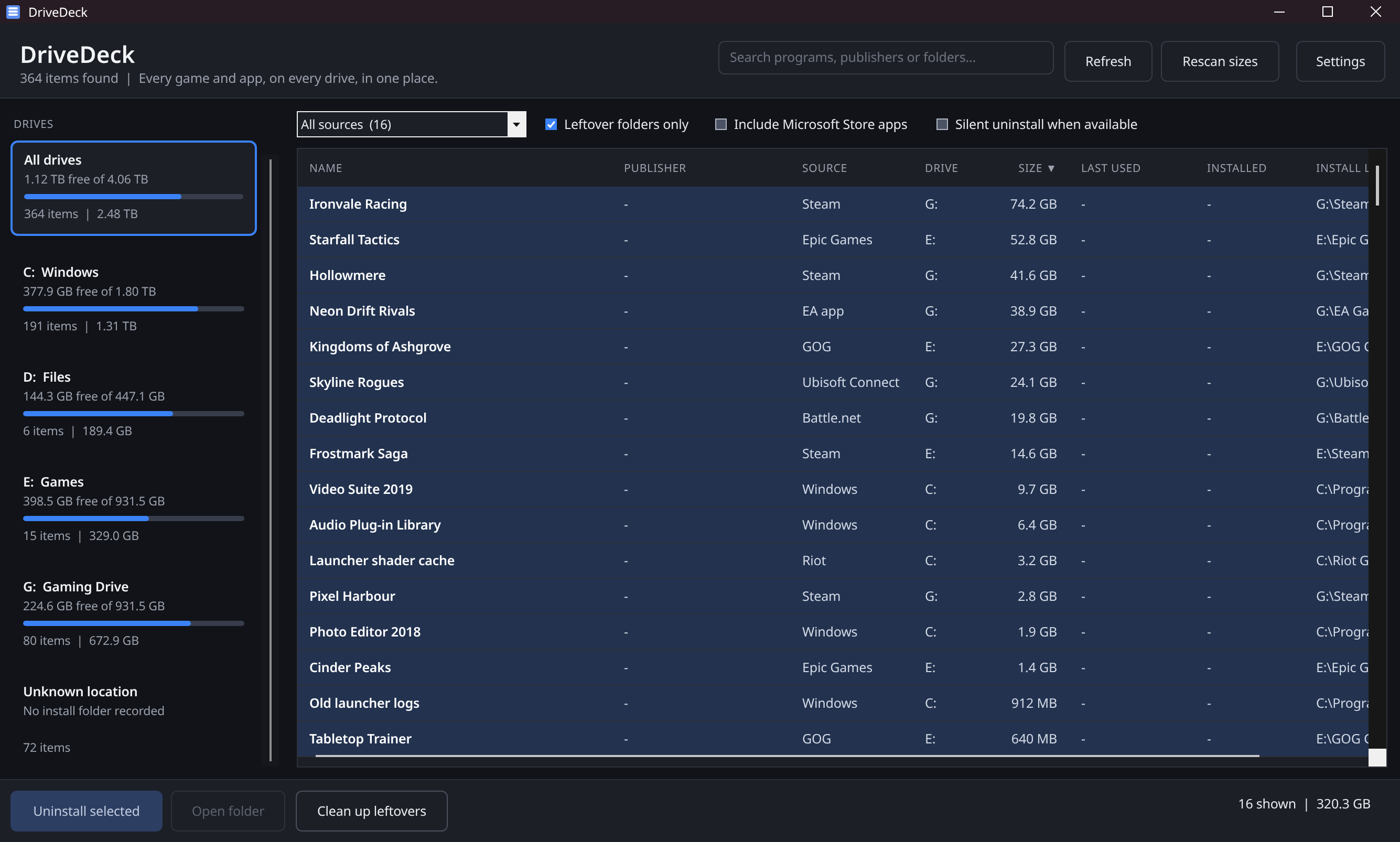This screenshot has height=842, width=1400.
Task: Select the Ironvale Racing row
Action: click(833, 204)
